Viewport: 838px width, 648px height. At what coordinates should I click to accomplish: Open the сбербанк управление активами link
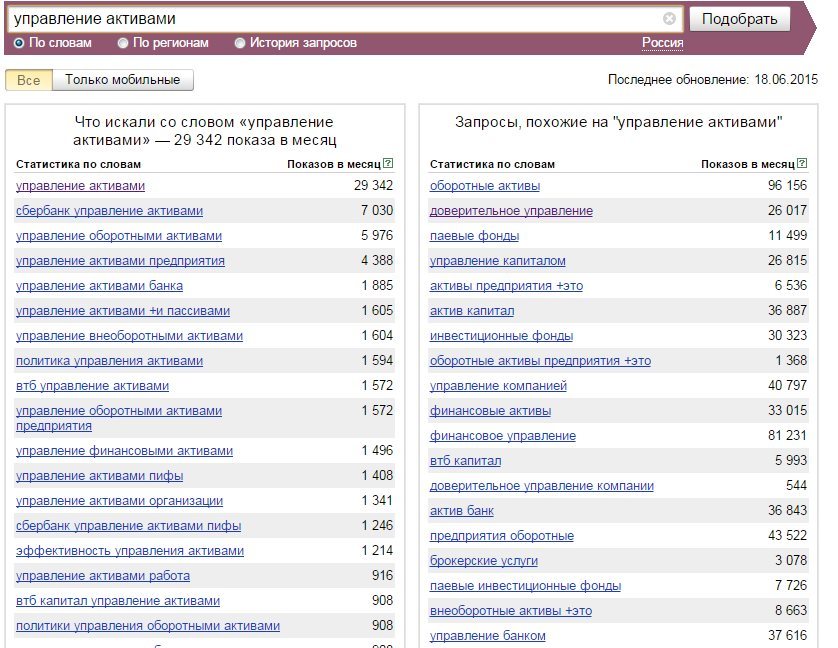[x=110, y=211]
